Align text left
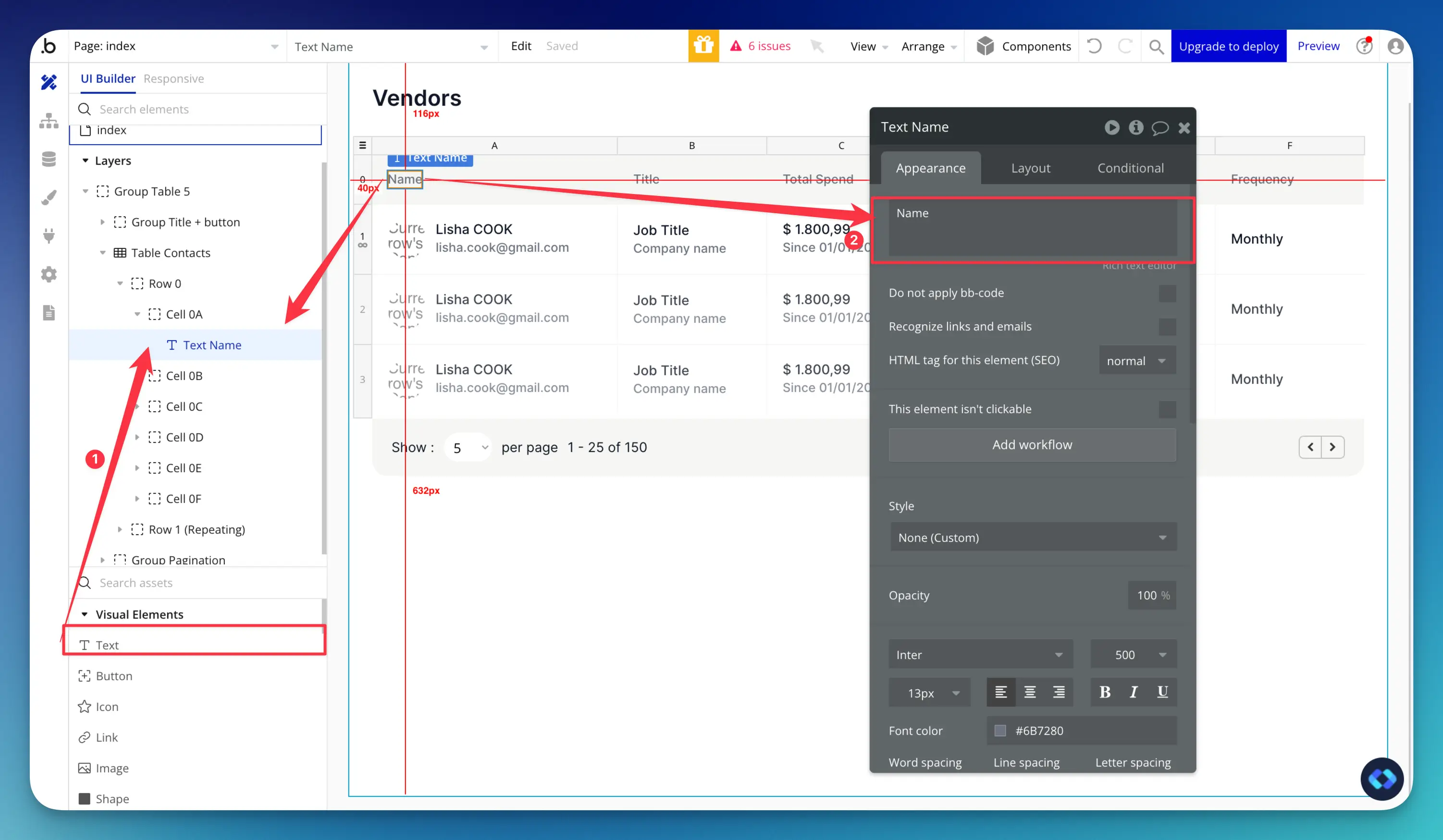Screen dimensions: 1443x840 (1001, 693)
